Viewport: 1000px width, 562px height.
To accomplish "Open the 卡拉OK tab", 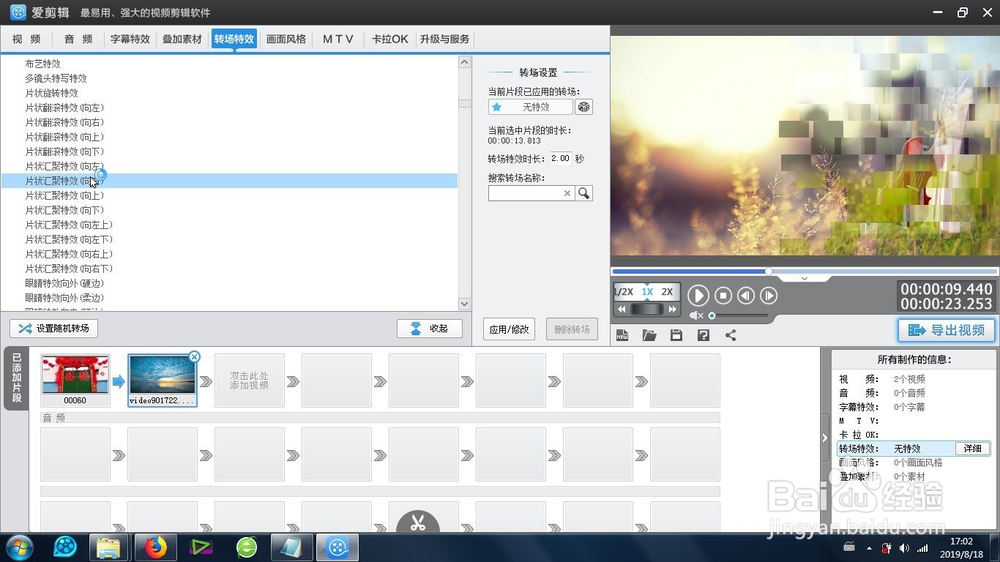I will pos(390,39).
